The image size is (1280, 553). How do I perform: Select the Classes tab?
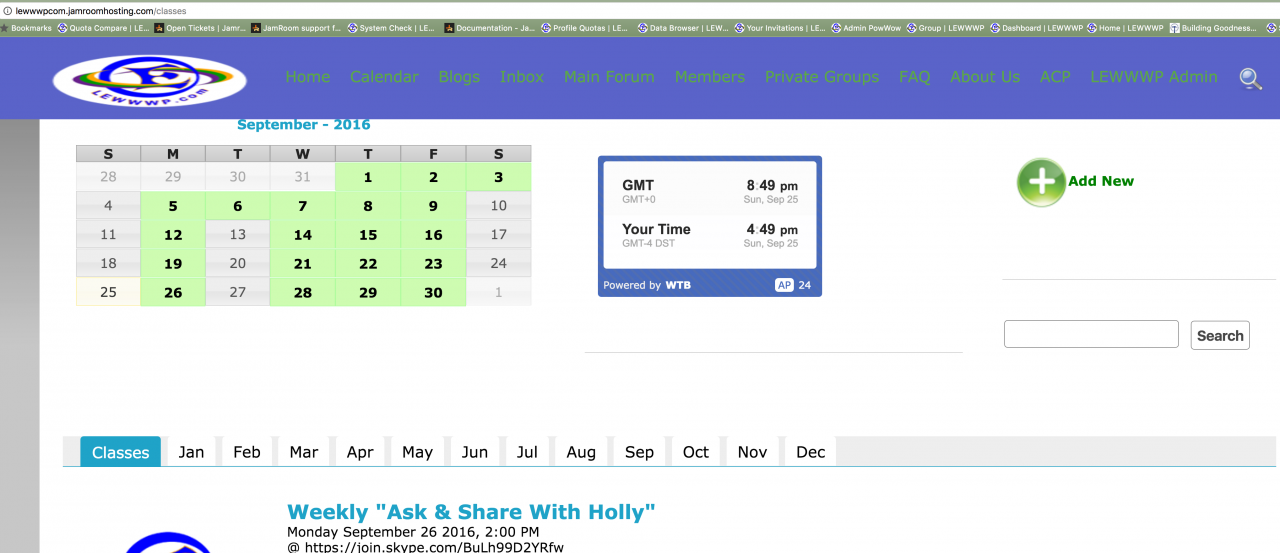[x=120, y=452]
